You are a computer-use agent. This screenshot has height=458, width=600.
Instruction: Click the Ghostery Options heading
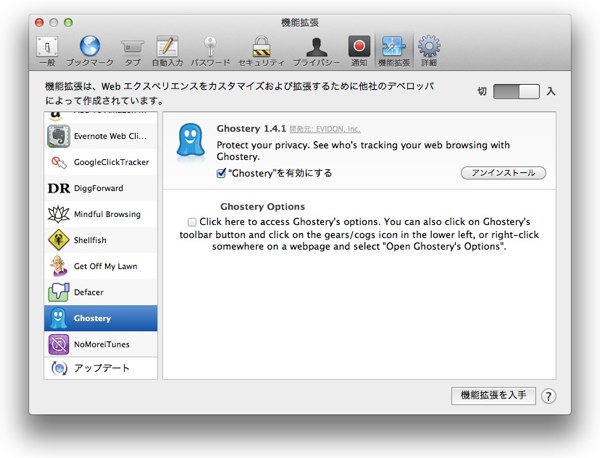click(x=262, y=207)
